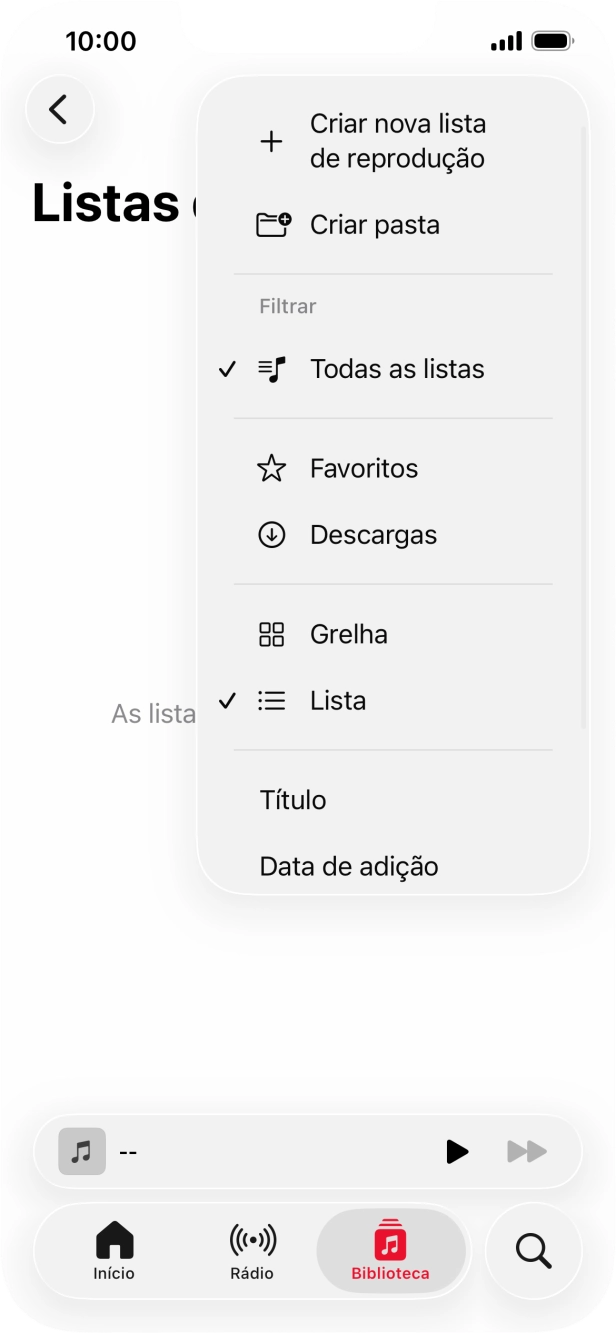Tap the album artwork thumbnail in mini player

click(x=79, y=1152)
